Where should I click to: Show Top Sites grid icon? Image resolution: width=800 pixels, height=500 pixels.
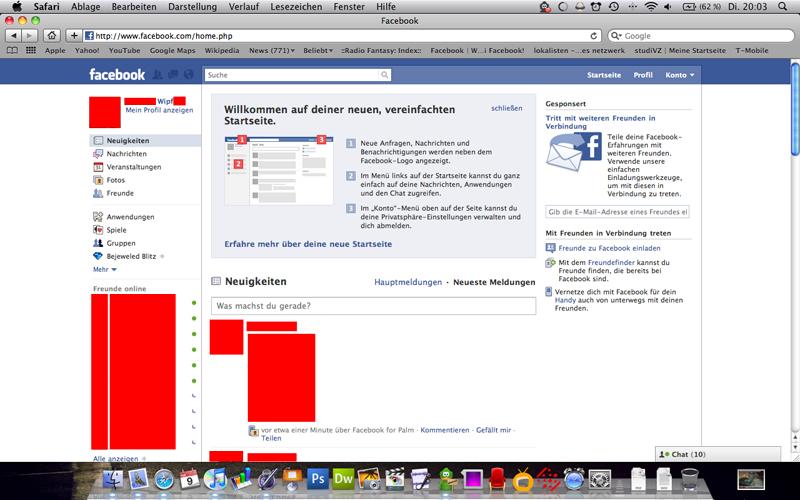click(31, 51)
